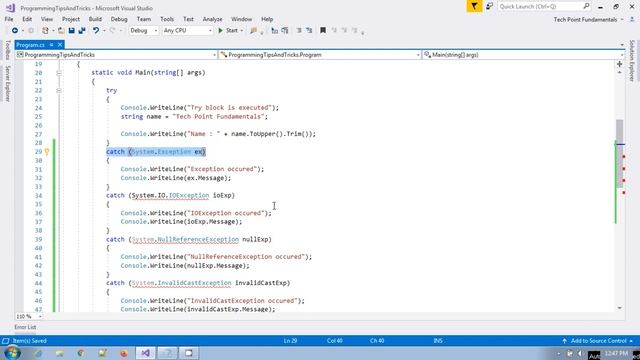Click the feedback icon beside Quick Launch
Screen dimensions: 640x360
[x=489, y=6]
